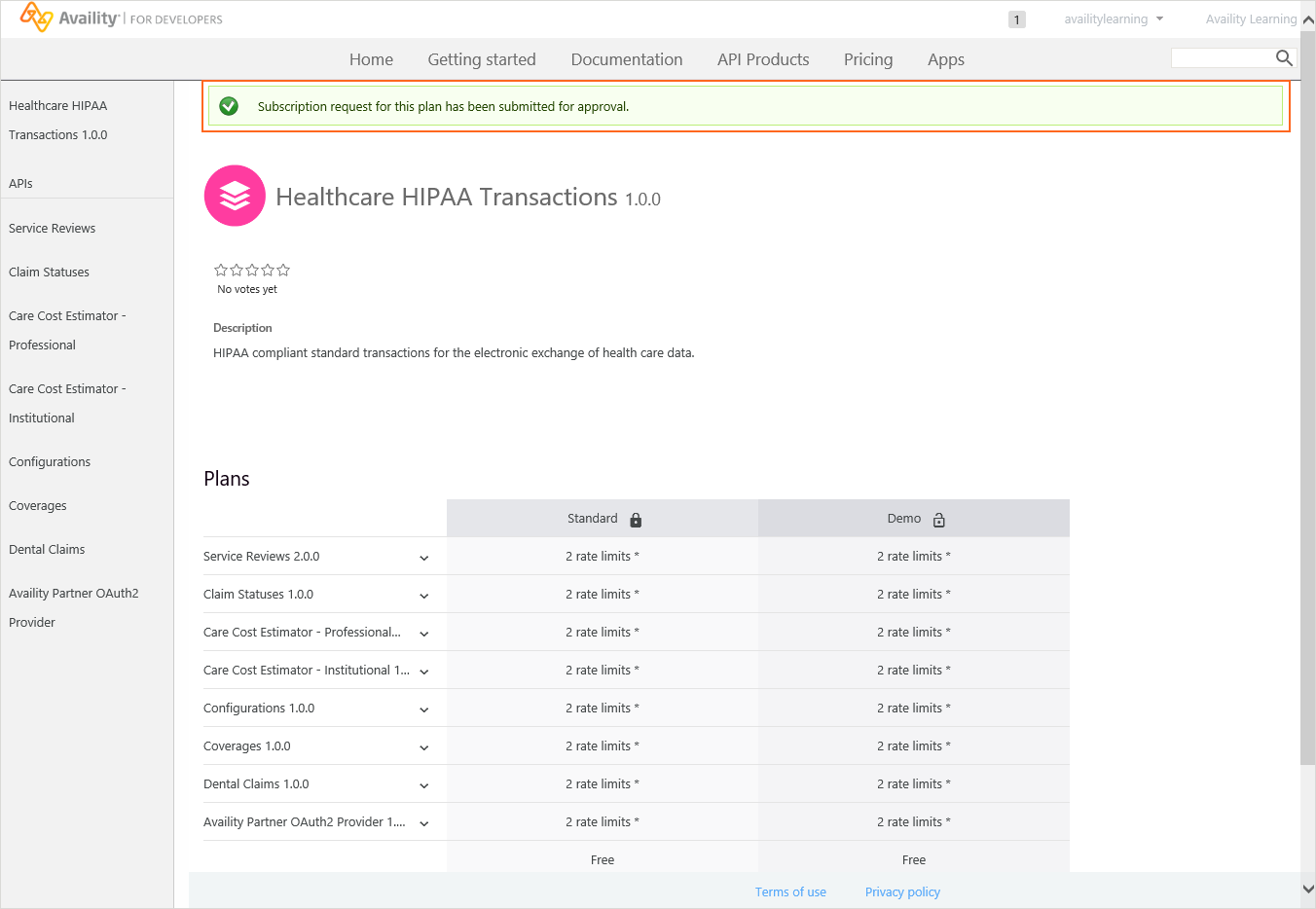
Task: Click the scrollbar up arrow
Action: tap(1308, 19)
